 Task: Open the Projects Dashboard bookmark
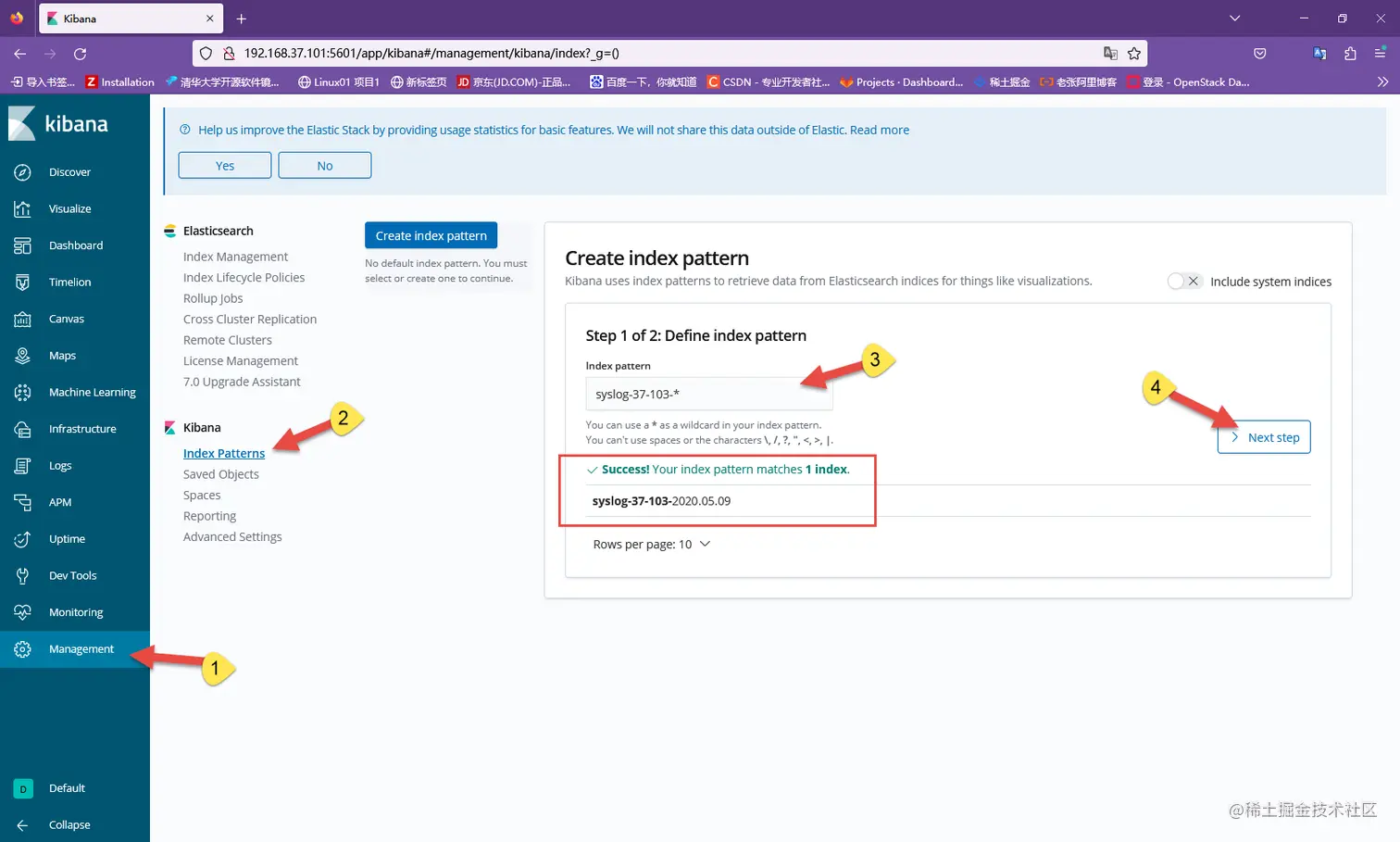point(901,82)
